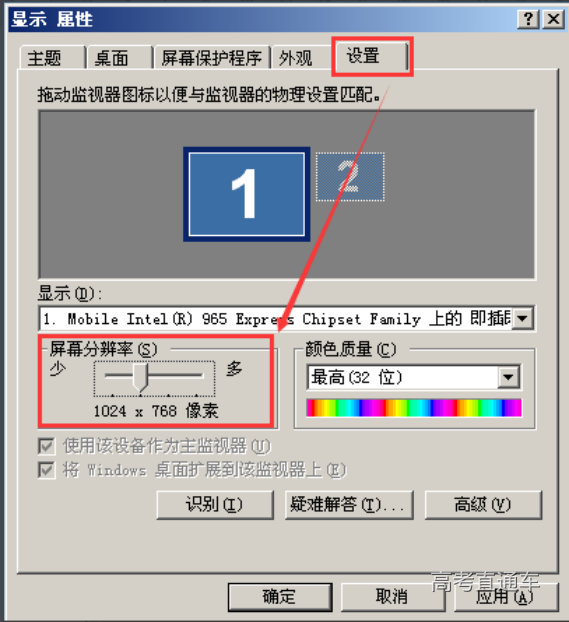
Task: Select the dotted monitor 2 icon
Action: (x=350, y=177)
